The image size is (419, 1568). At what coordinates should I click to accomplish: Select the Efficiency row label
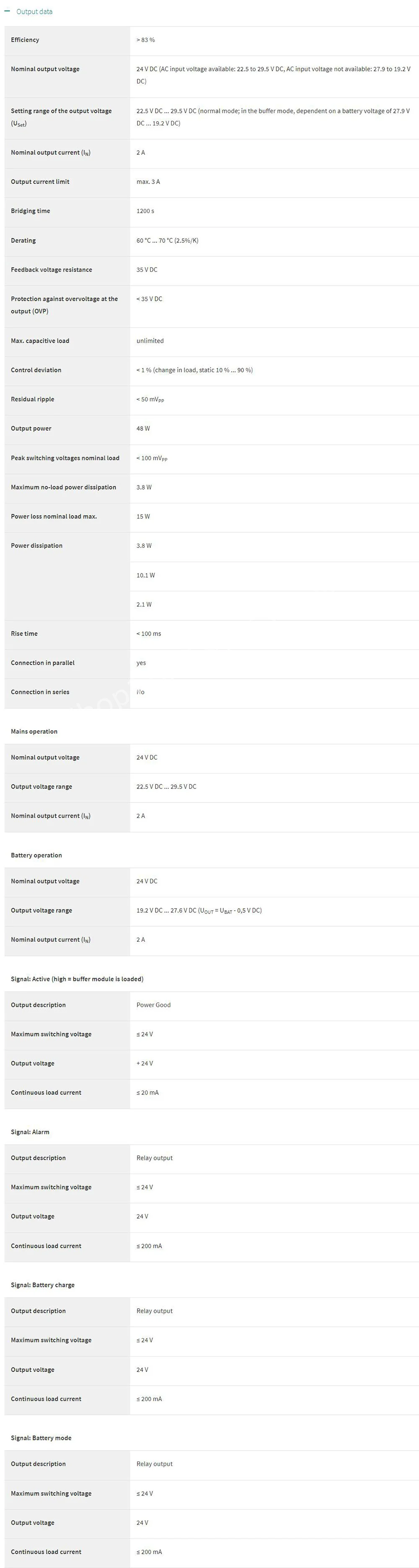coord(25,40)
